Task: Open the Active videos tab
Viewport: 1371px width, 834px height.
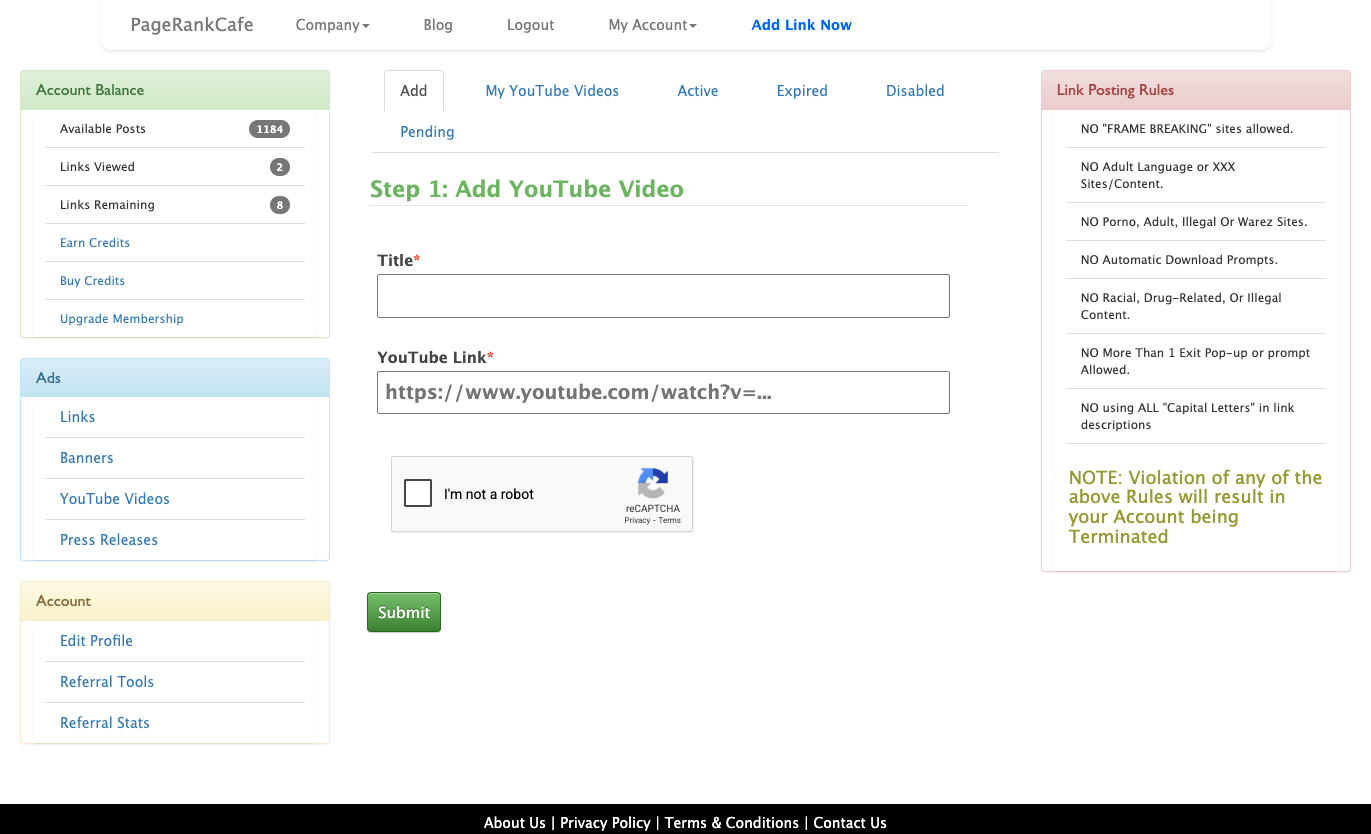Action: point(697,90)
